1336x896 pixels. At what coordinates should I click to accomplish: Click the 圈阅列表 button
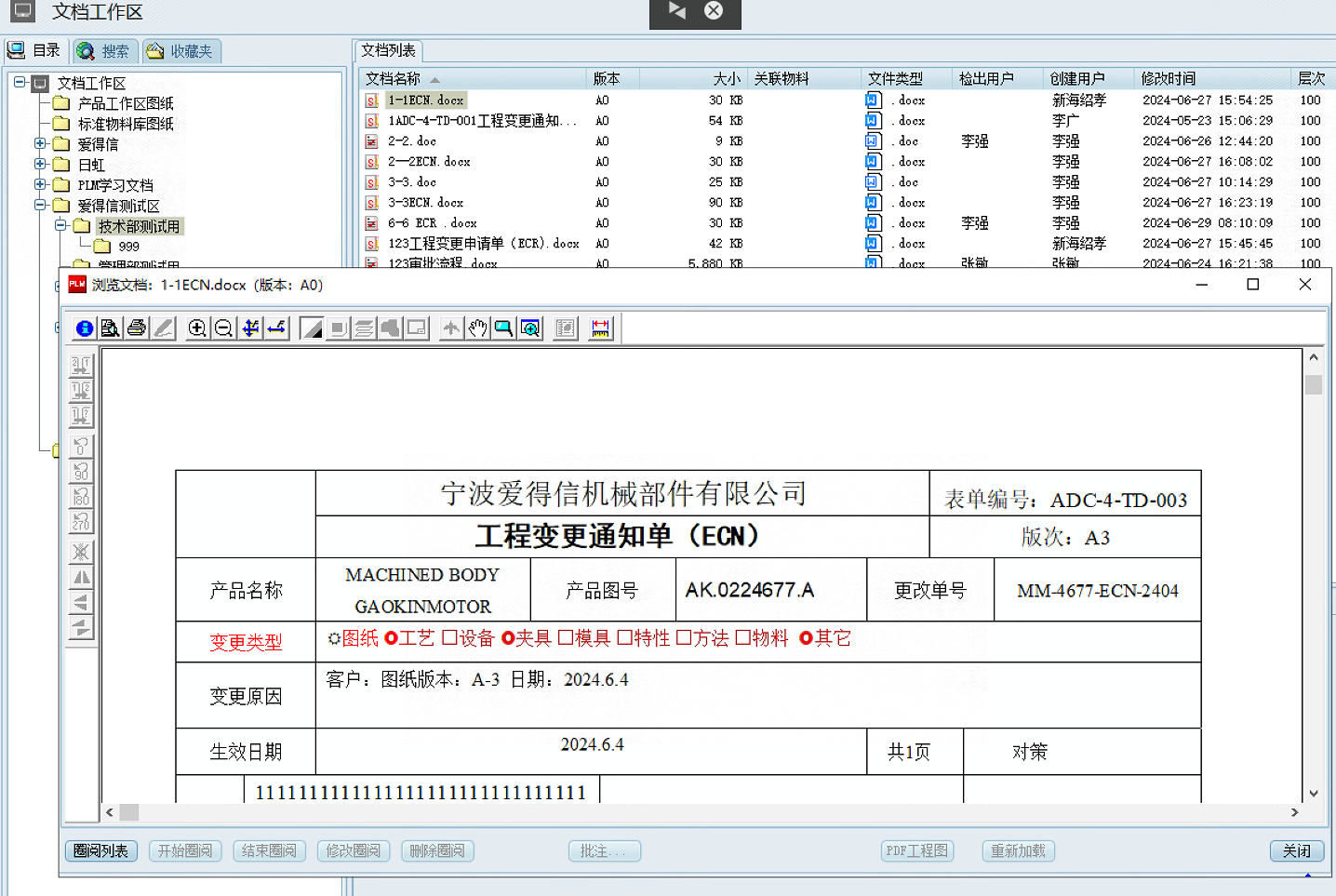click(101, 850)
